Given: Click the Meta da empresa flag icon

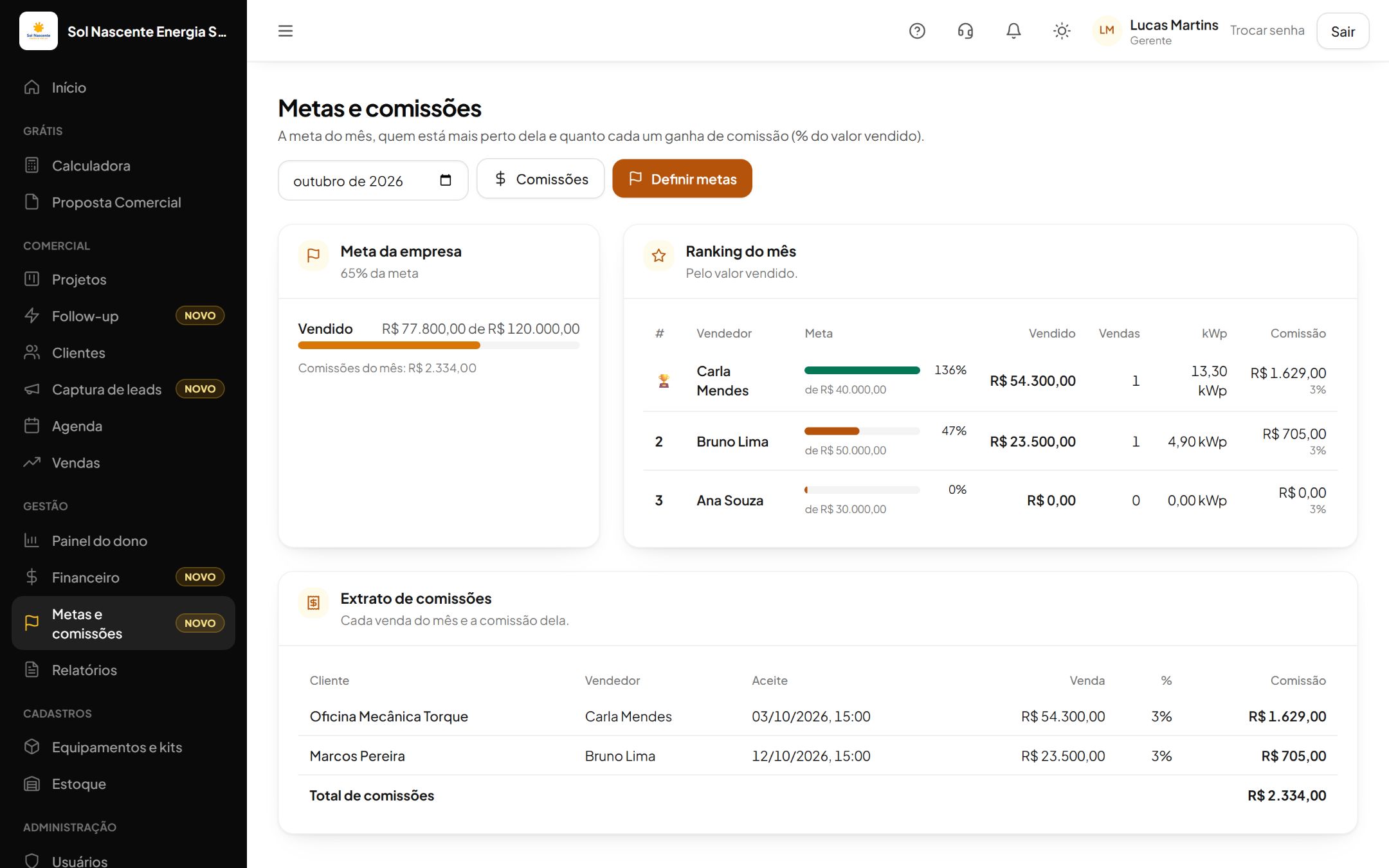Looking at the screenshot, I should (313, 255).
